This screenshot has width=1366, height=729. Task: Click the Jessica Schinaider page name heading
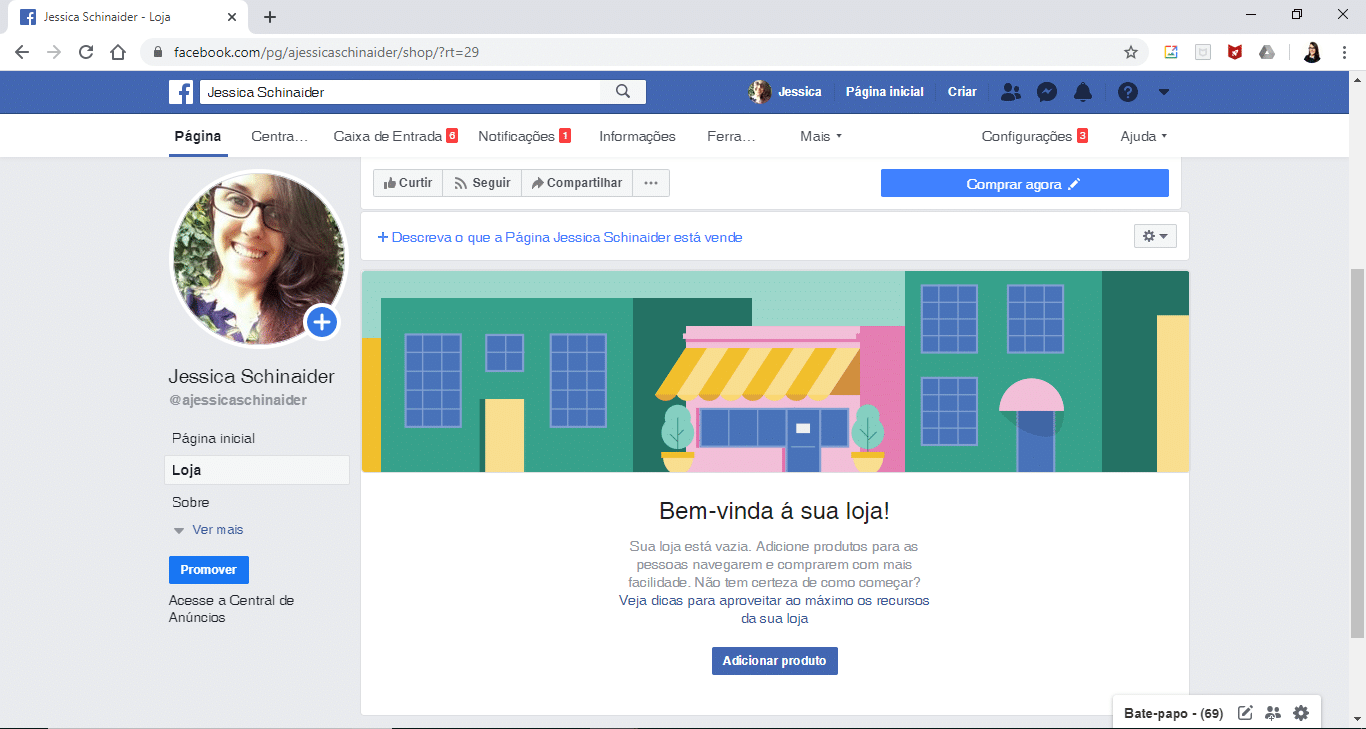pos(251,377)
